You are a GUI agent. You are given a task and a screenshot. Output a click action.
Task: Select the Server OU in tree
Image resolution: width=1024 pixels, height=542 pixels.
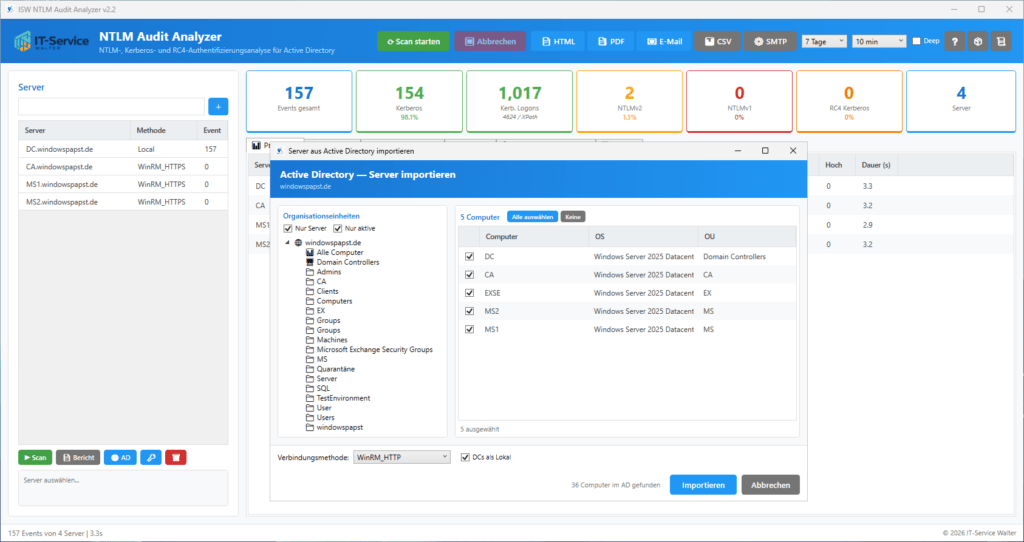tap(327, 379)
